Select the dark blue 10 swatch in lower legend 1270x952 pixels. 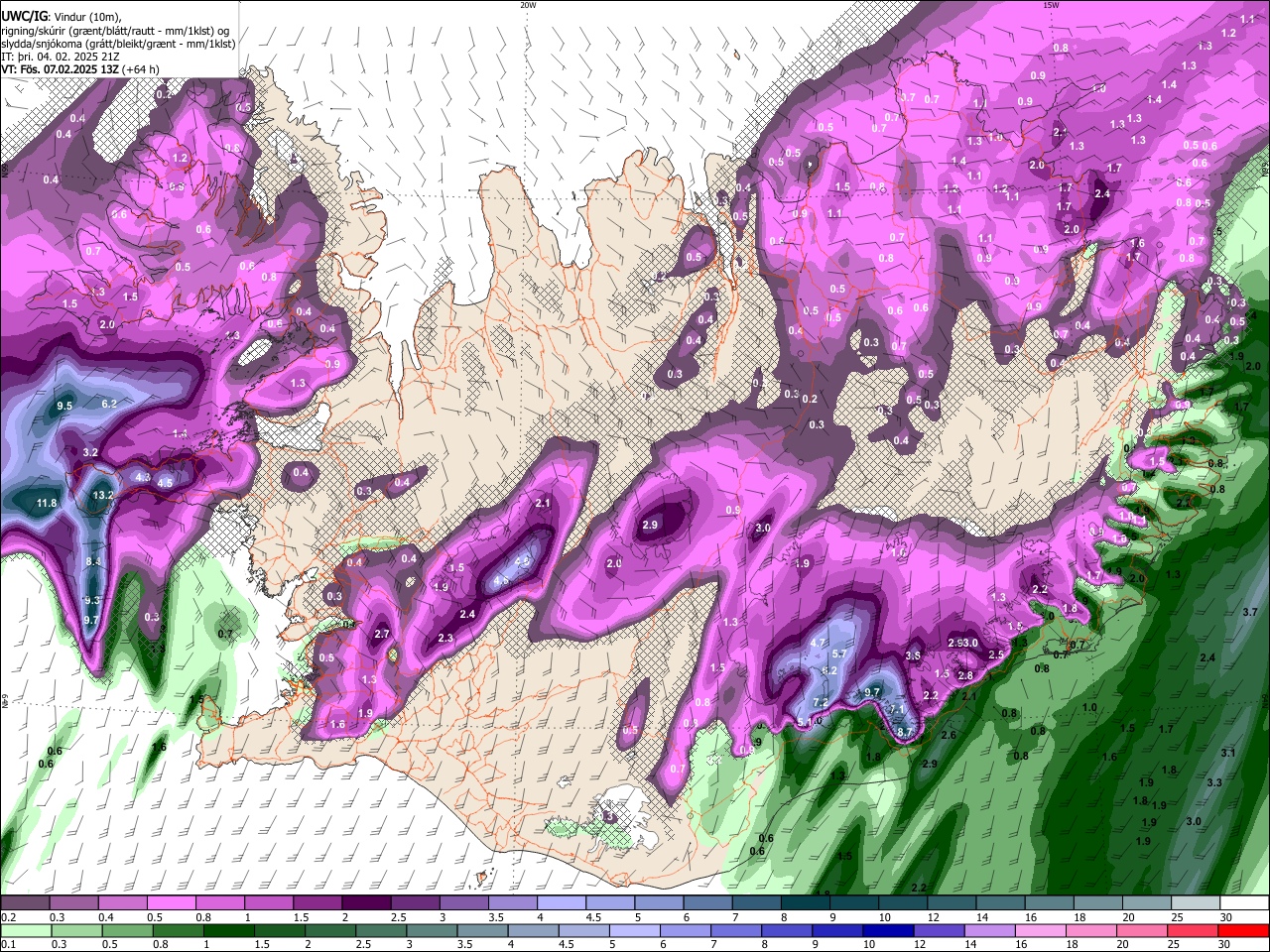(888, 930)
